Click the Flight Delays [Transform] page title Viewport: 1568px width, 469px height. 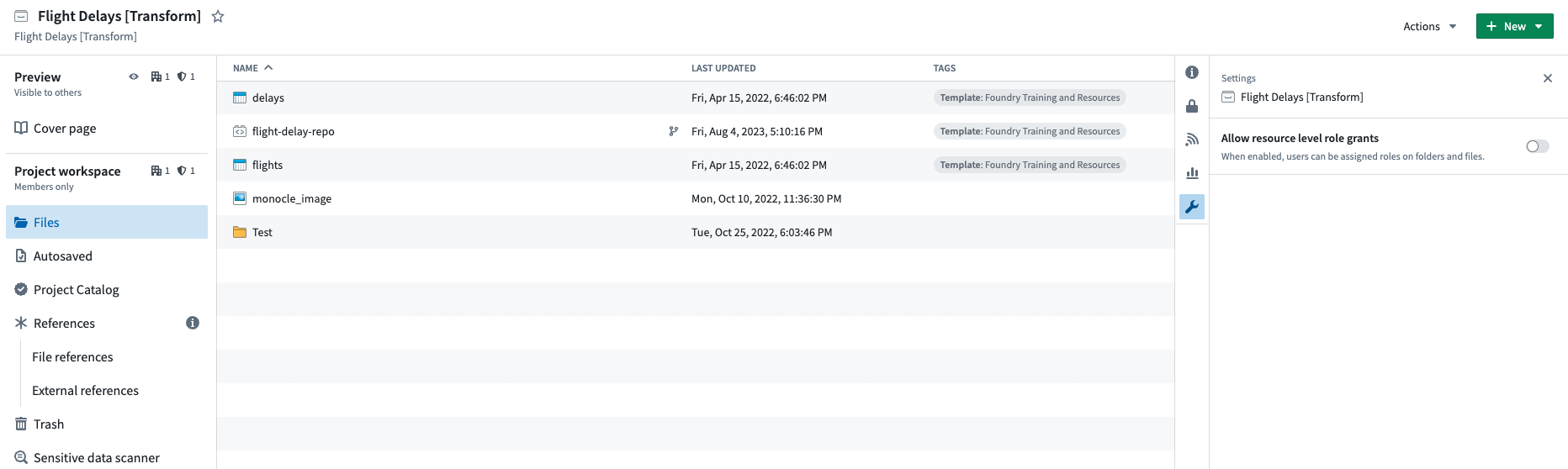pos(119,16)
